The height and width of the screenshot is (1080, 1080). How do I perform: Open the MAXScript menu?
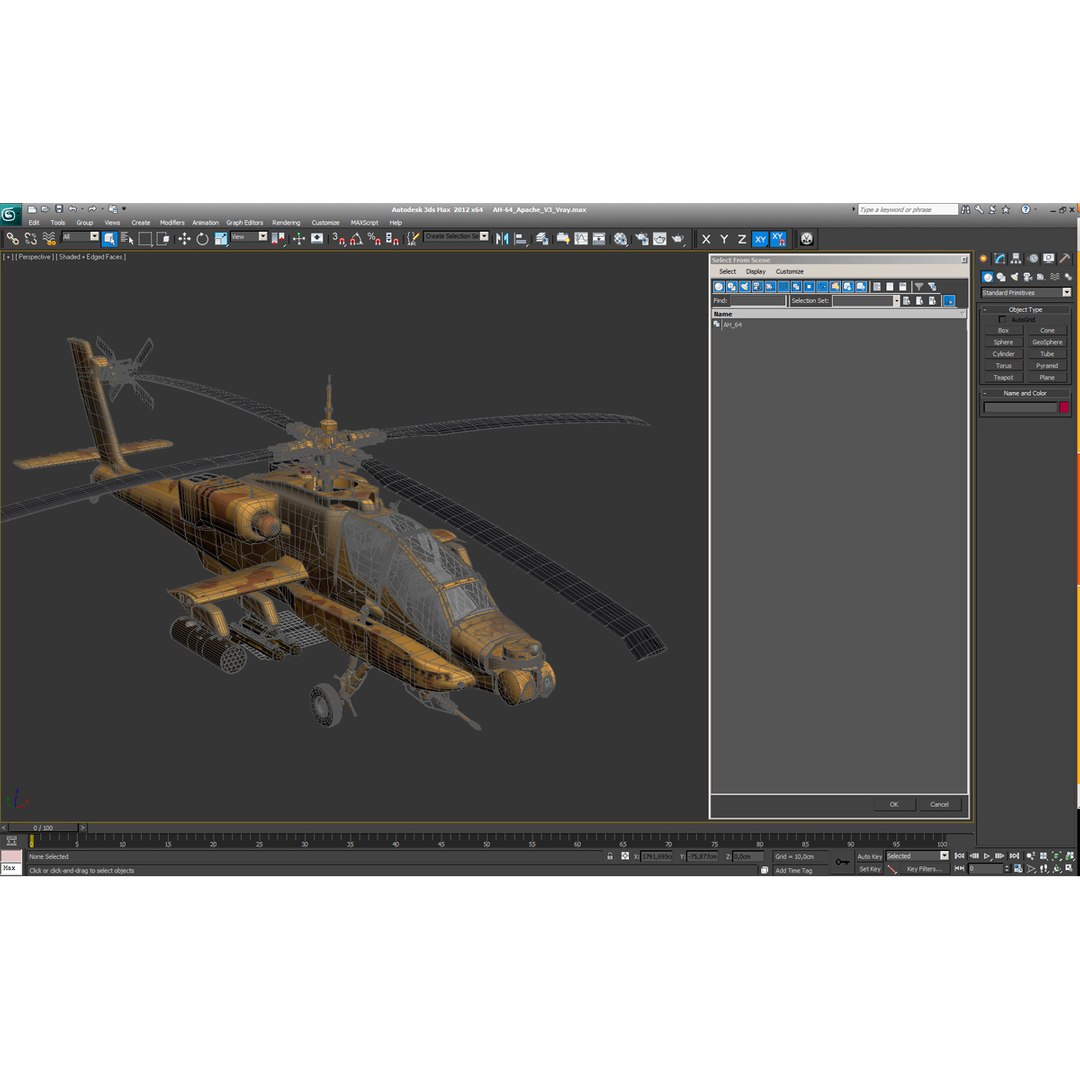coord(364,222)
